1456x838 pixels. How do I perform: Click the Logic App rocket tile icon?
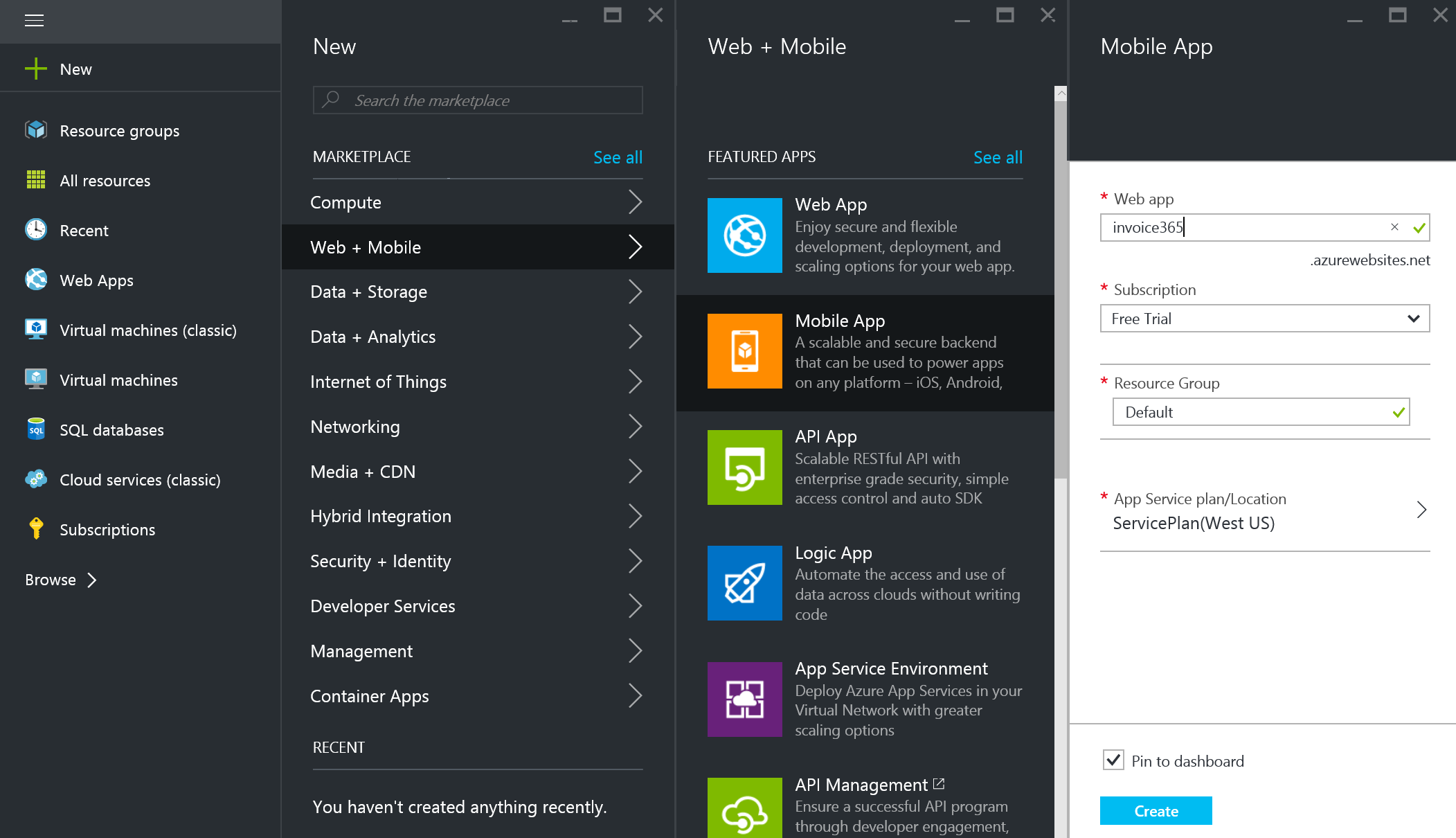(x=745, y=583)
